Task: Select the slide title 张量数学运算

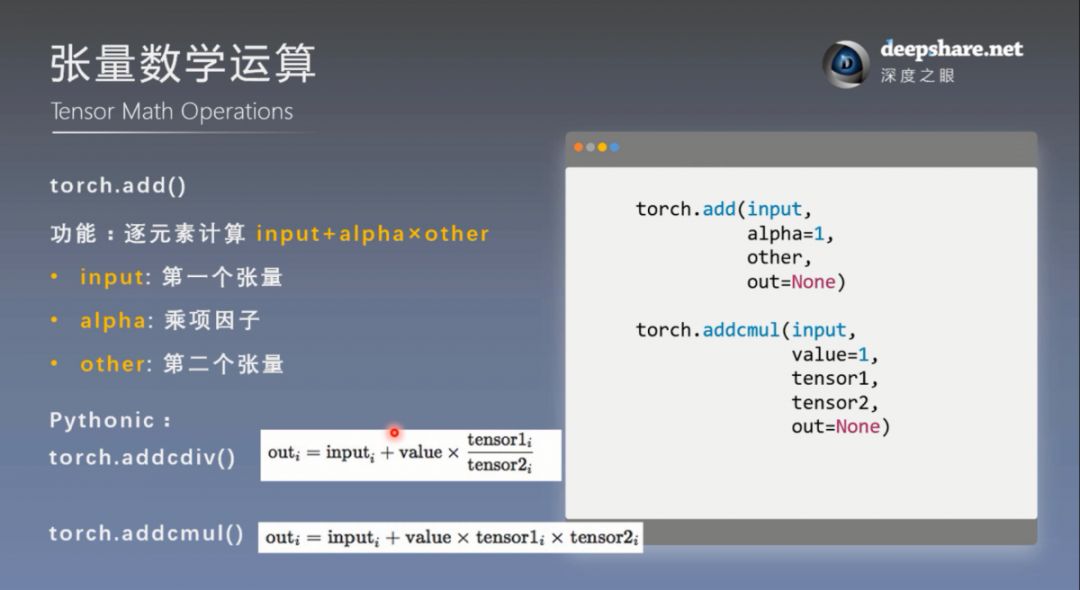Action: click(x=183, y=63)
